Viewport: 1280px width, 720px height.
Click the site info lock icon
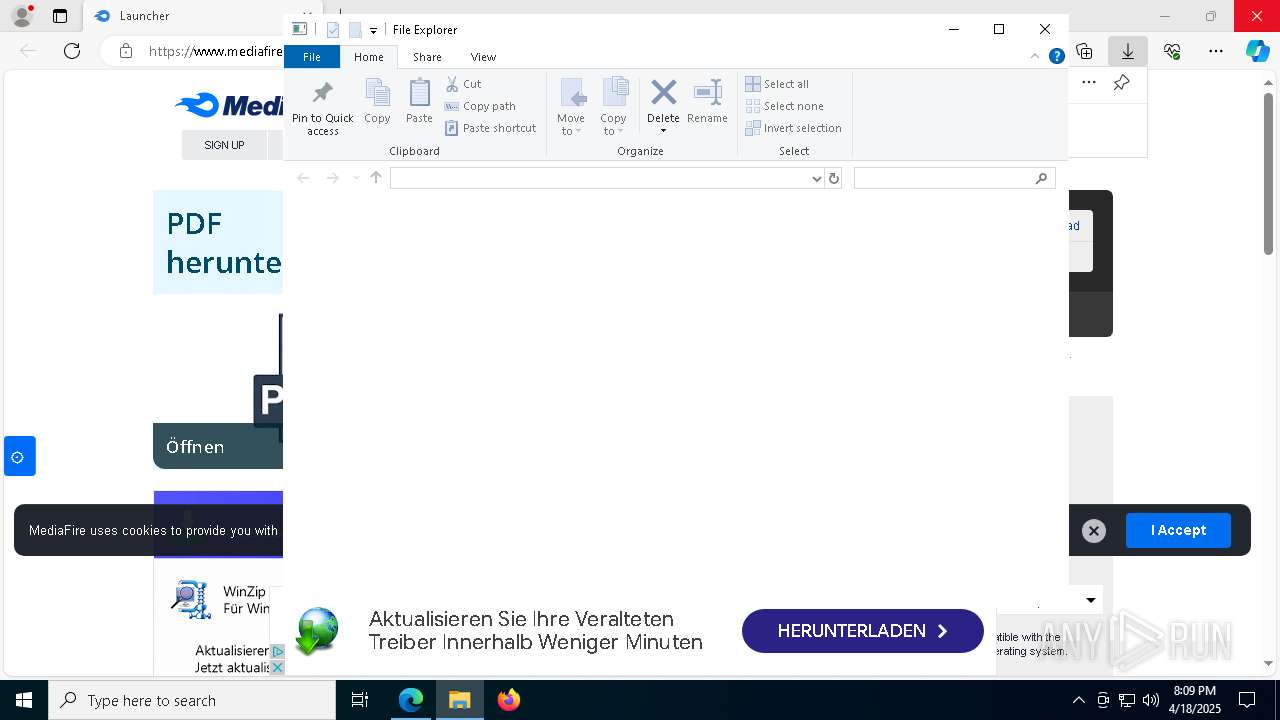125,51
